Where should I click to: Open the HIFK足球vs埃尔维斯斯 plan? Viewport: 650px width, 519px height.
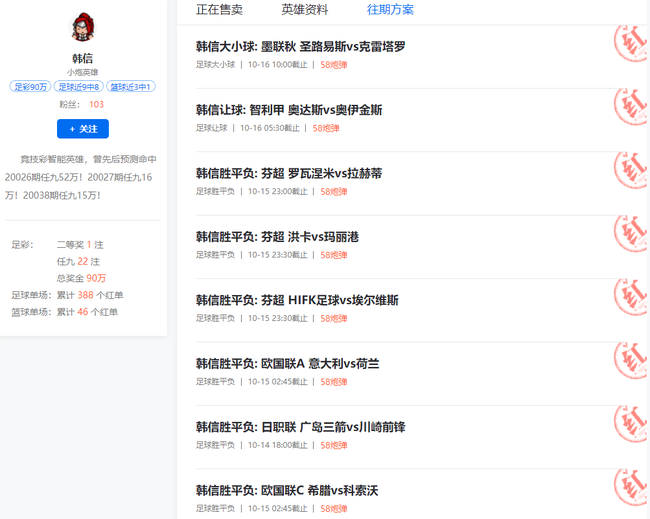(297, 300)
